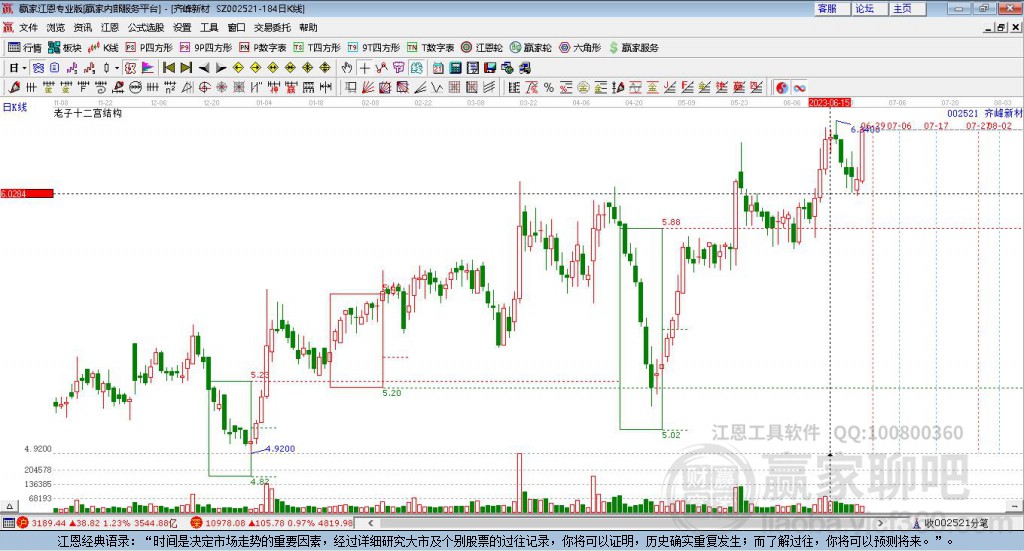
Task: Open the 窗口 menu
Action: (236, 27)
